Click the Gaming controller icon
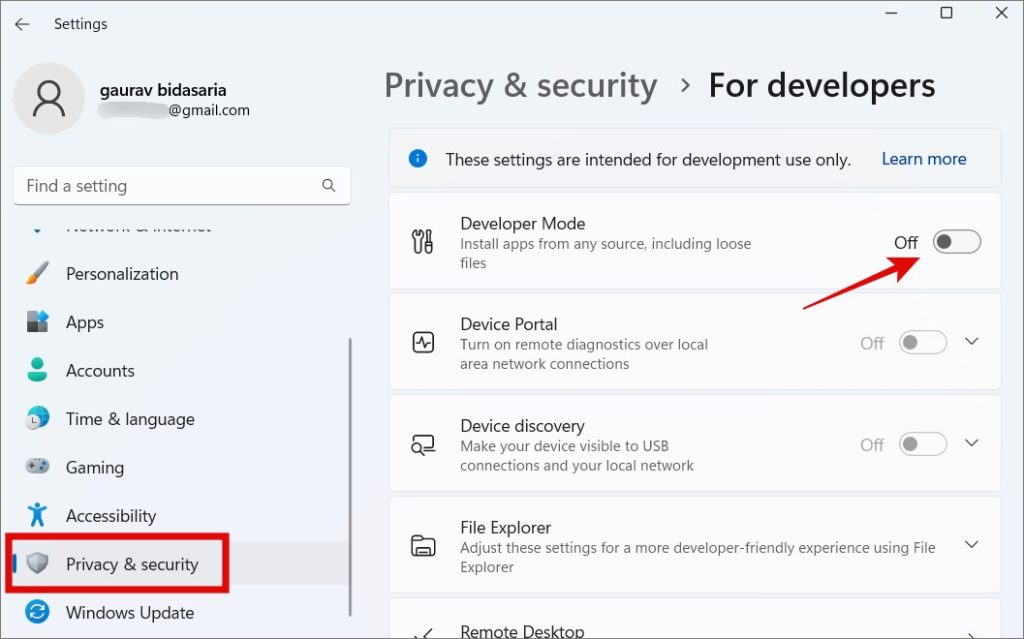This screenshot has height=639, width=1024. tap(37, 467)
